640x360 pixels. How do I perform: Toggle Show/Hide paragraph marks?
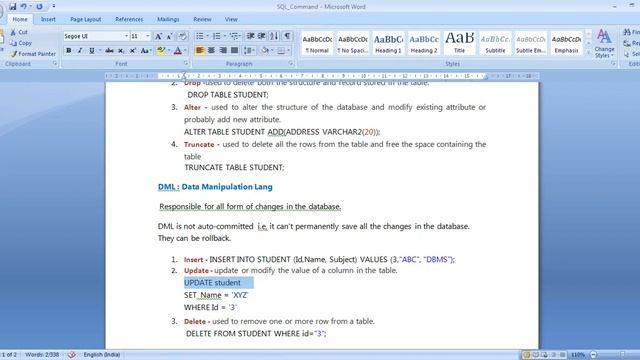[x=287, y=36]
